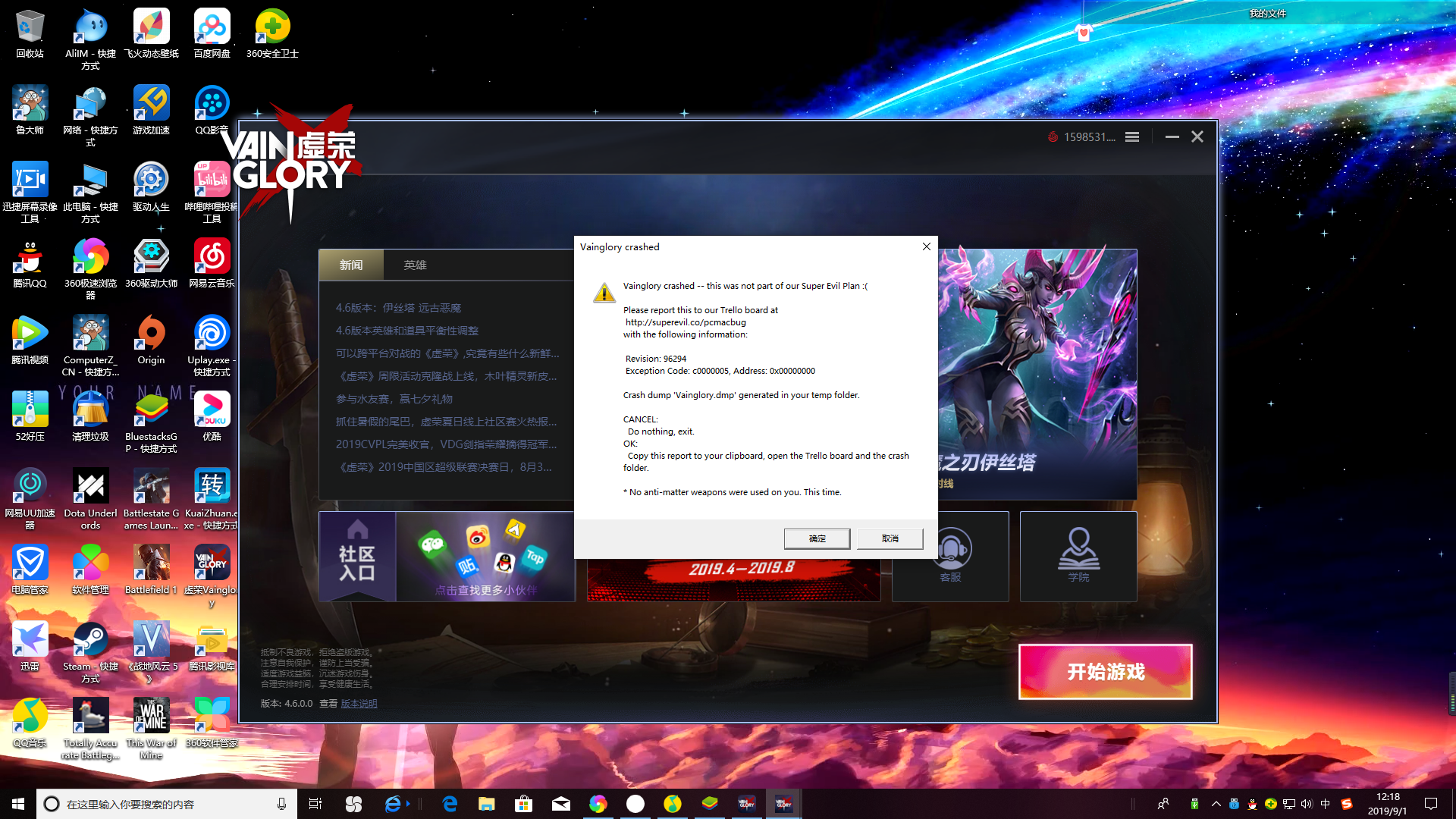Switch to the 新闻 tab
Screen dimensions: 1456x819
coord(351,265)
